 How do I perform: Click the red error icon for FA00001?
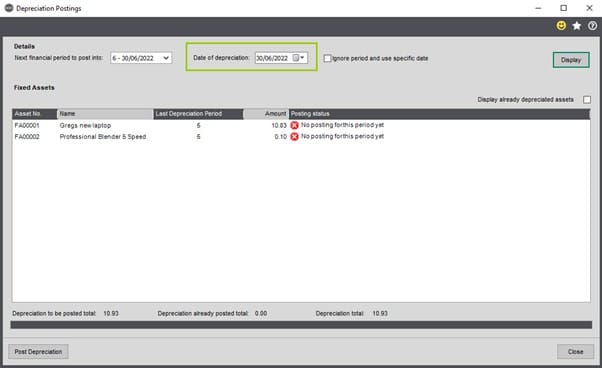click(x=294, y=125)
